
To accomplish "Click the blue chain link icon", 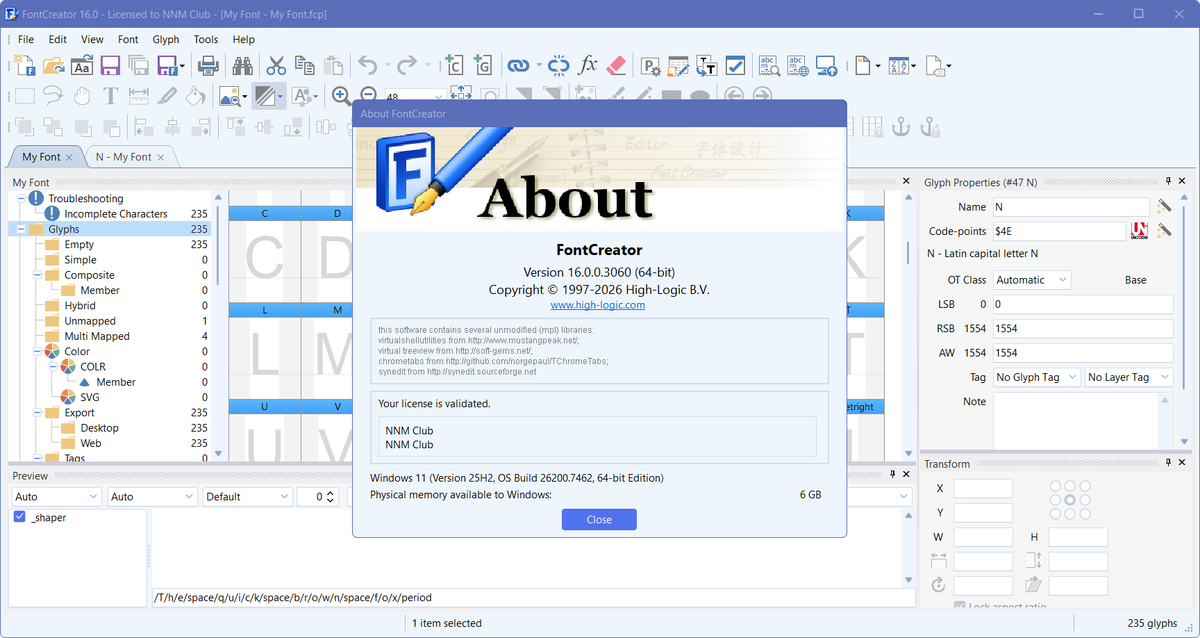I will (x=518, y=66).
